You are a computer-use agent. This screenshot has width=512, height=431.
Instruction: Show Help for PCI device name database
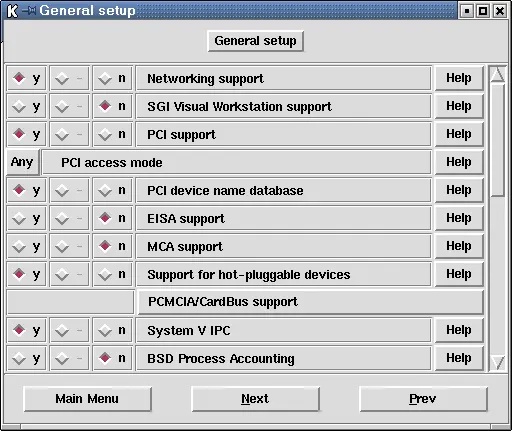click(459, 190)
